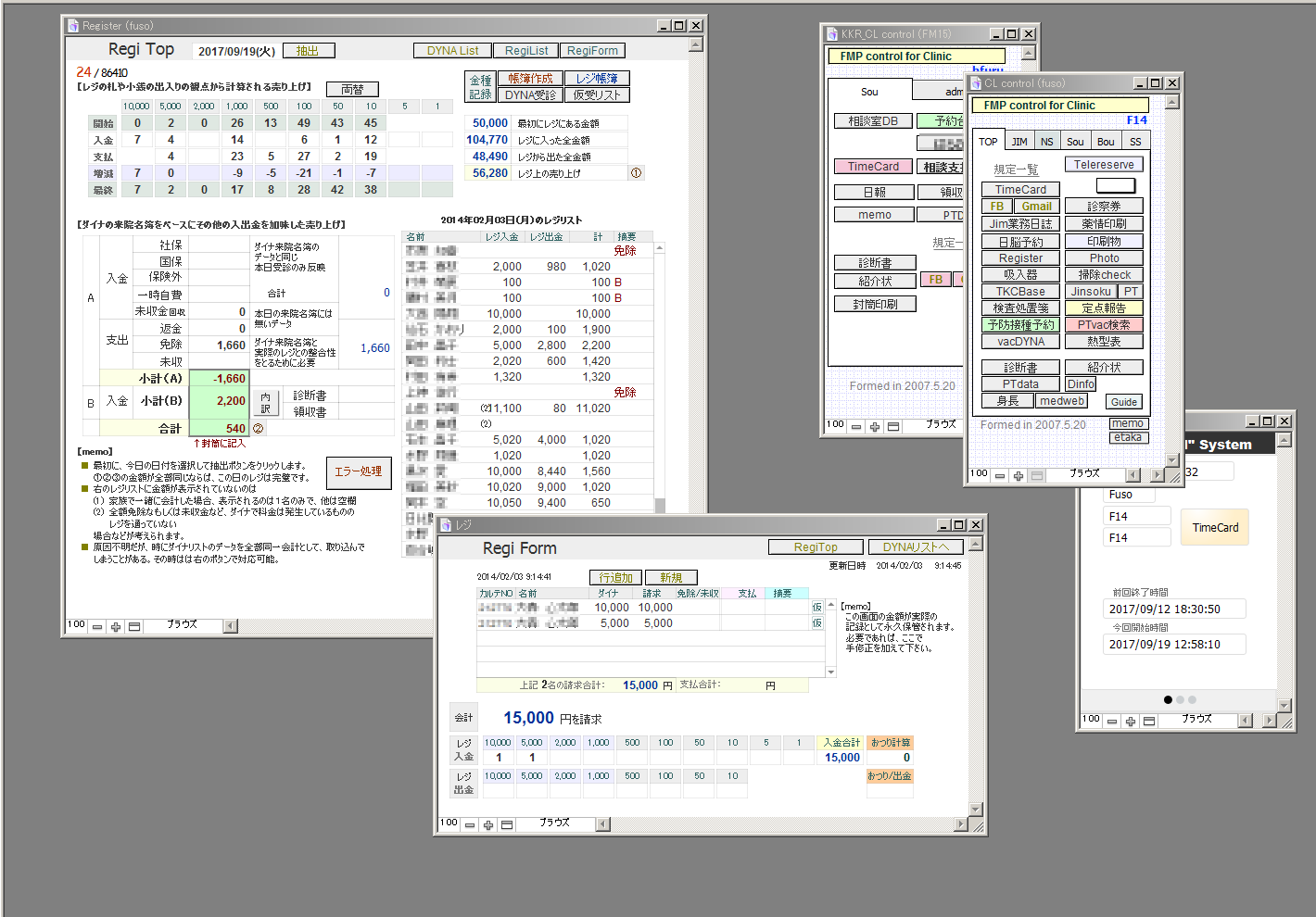This screenshot has height=917, width=1316.
Task: Toggle 仮 box on first Regi Form row
Action: coord(816,608)
